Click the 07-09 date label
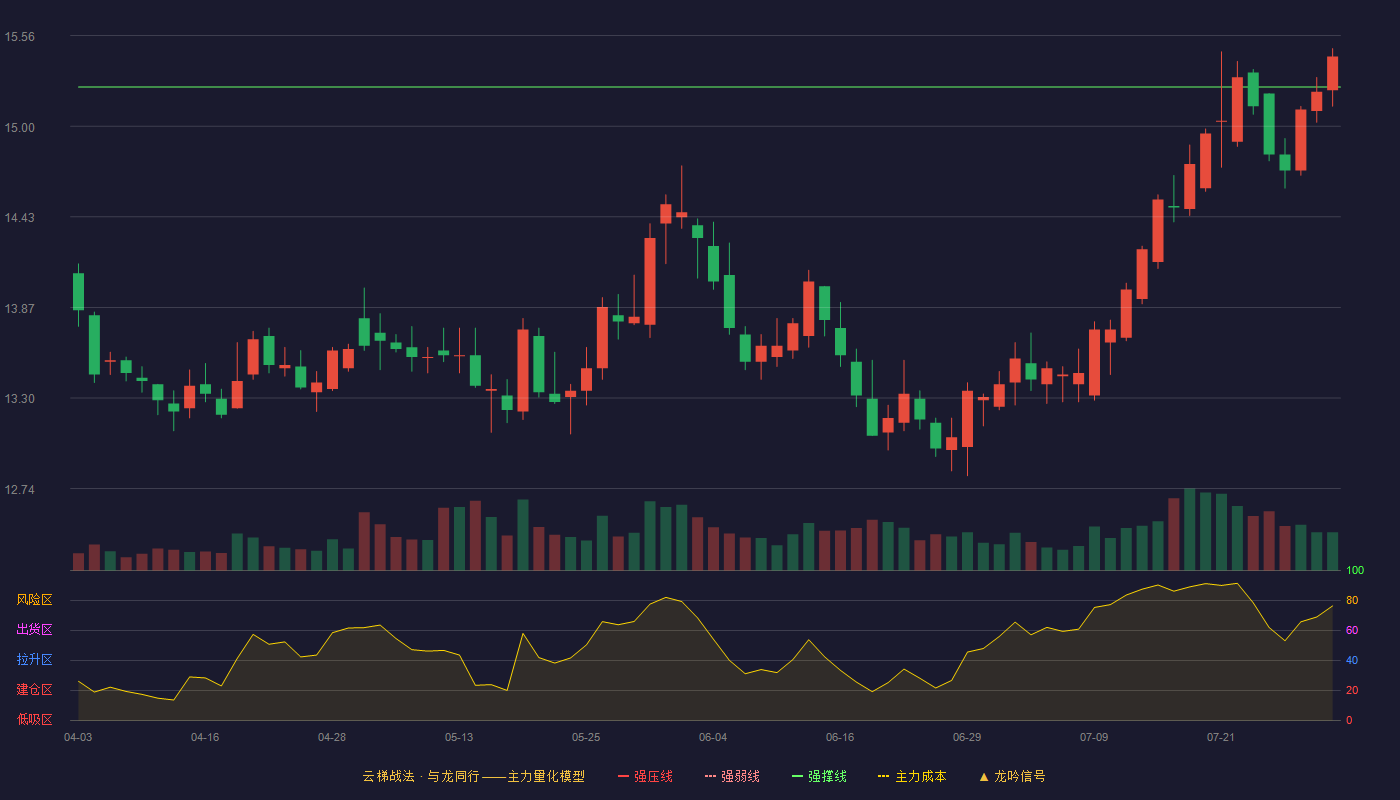Viewport: 1400px width, 800px height. pos(1094,737)
